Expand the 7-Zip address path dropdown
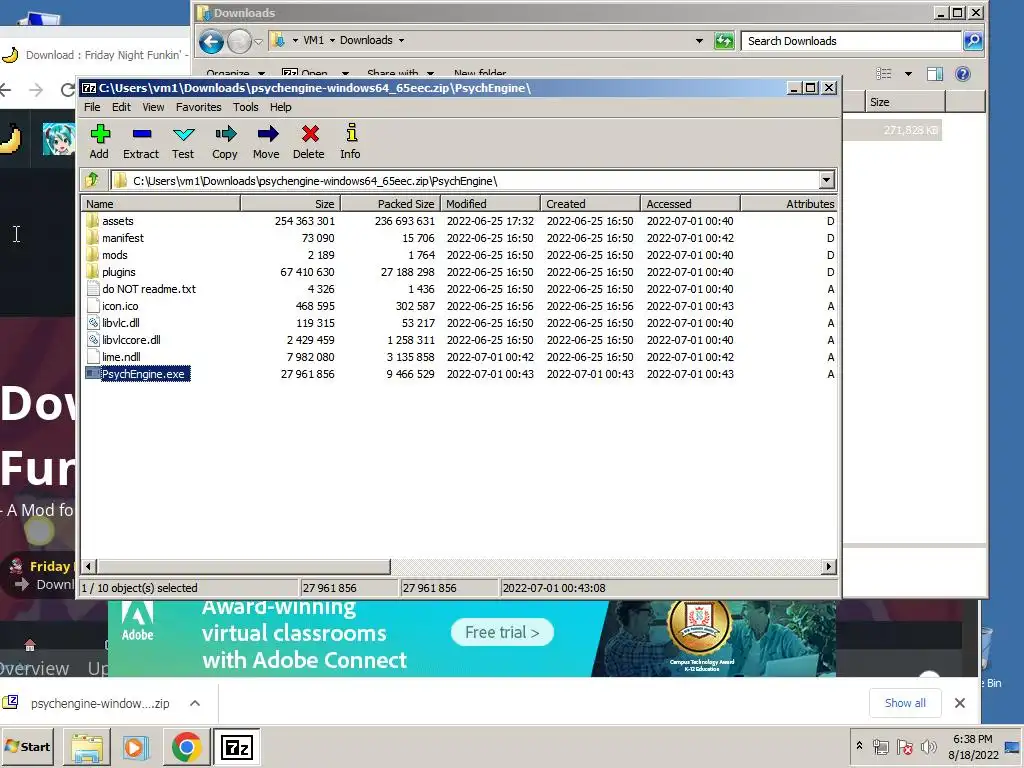Image resolution: width=1024 pixels, height=768 pixels. [826, 180]
